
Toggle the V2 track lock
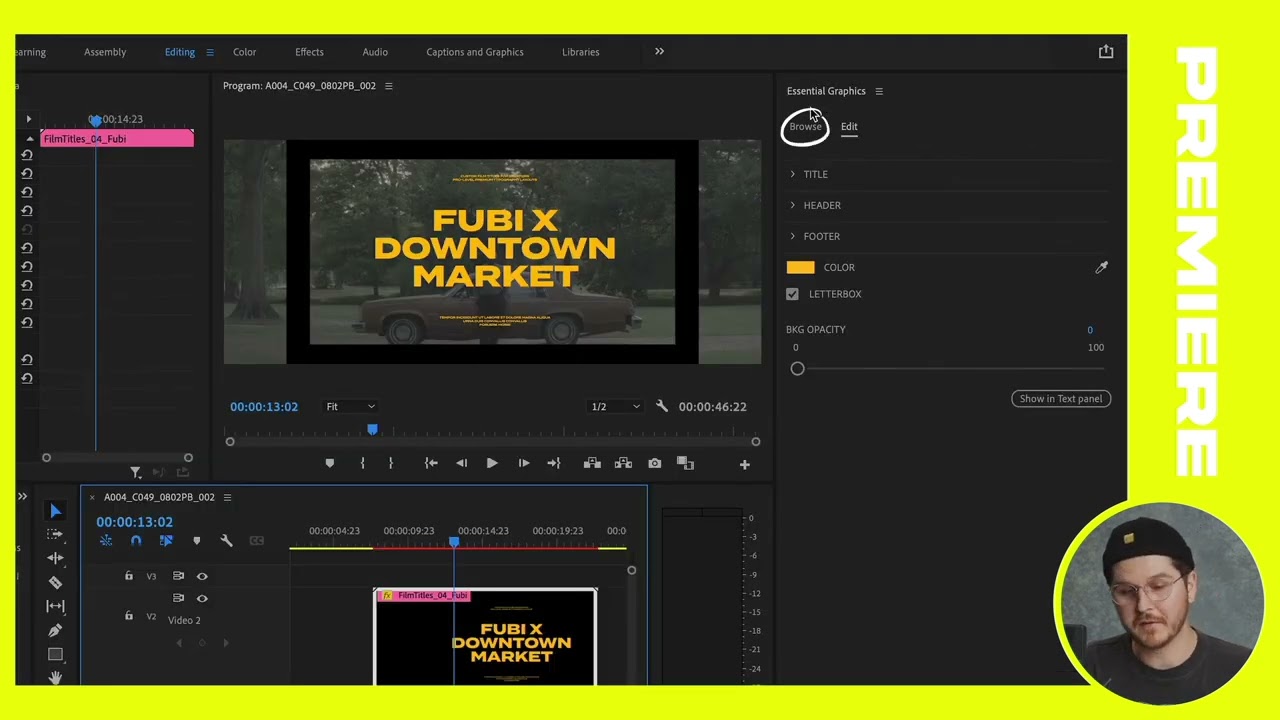pyautogui.click(x=128, y=616)
